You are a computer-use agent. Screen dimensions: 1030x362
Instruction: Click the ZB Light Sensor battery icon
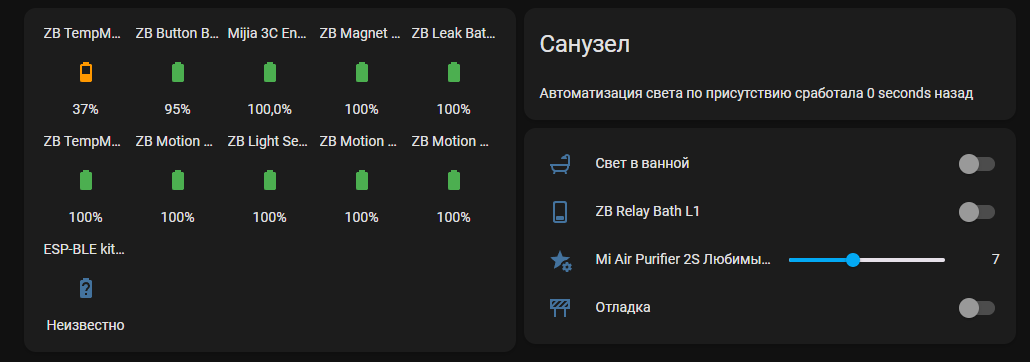coord(269,180)
